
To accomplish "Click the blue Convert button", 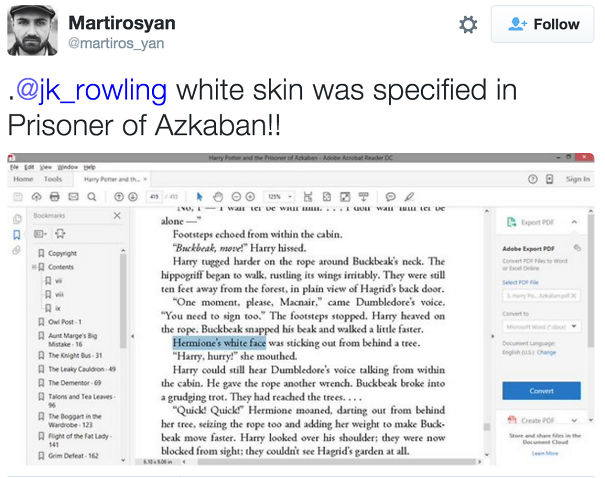I will coord(541,391).
